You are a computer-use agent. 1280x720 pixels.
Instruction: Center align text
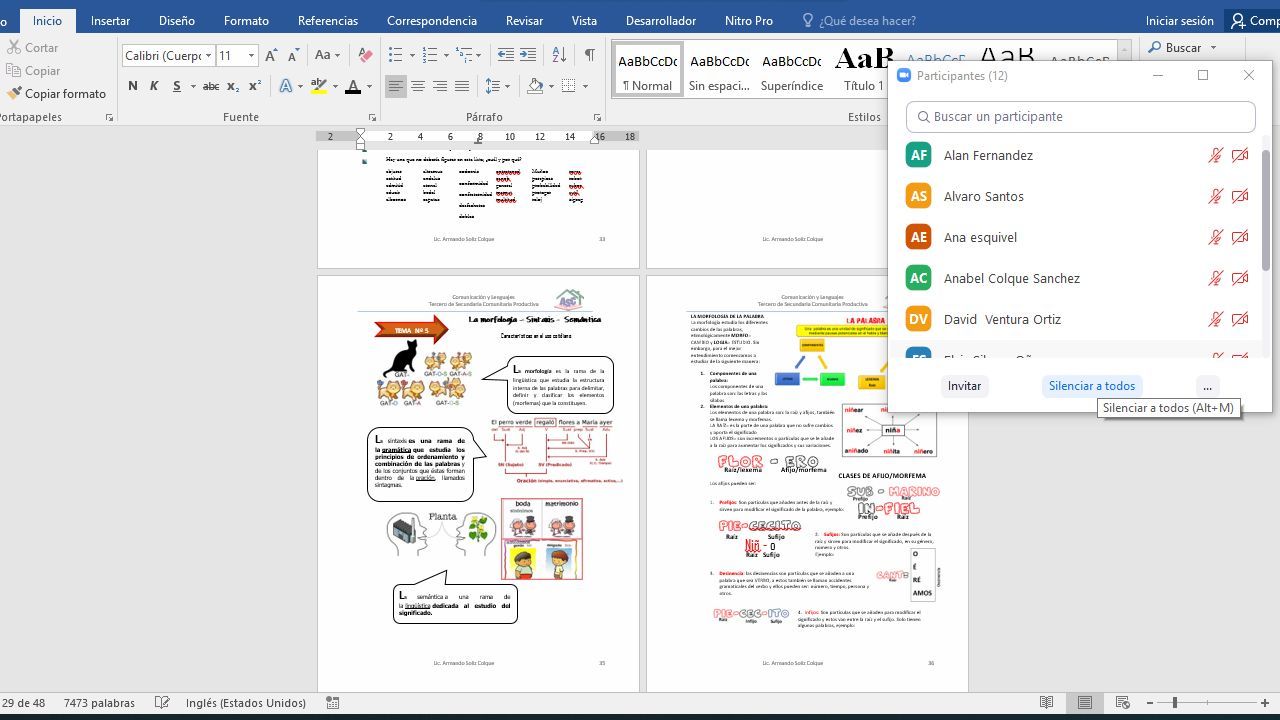pos(418,86)
